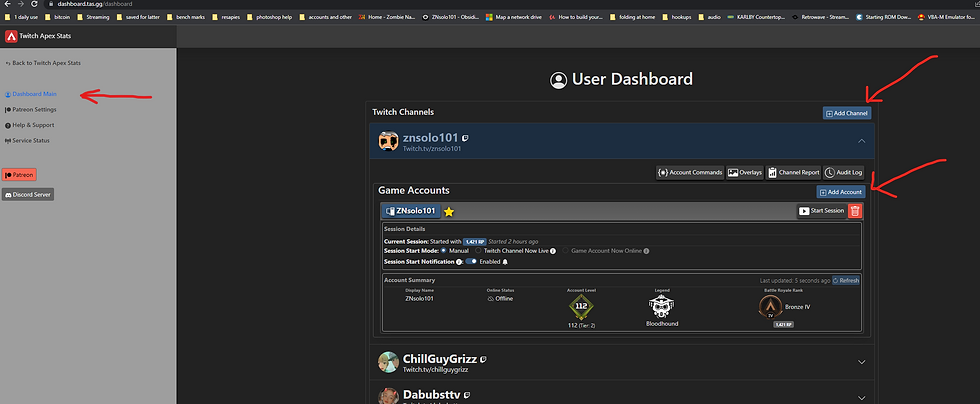Open 'folding at home' bookmark folder
Viewport: 980px width, 404px height.
(x=632, y=18)
